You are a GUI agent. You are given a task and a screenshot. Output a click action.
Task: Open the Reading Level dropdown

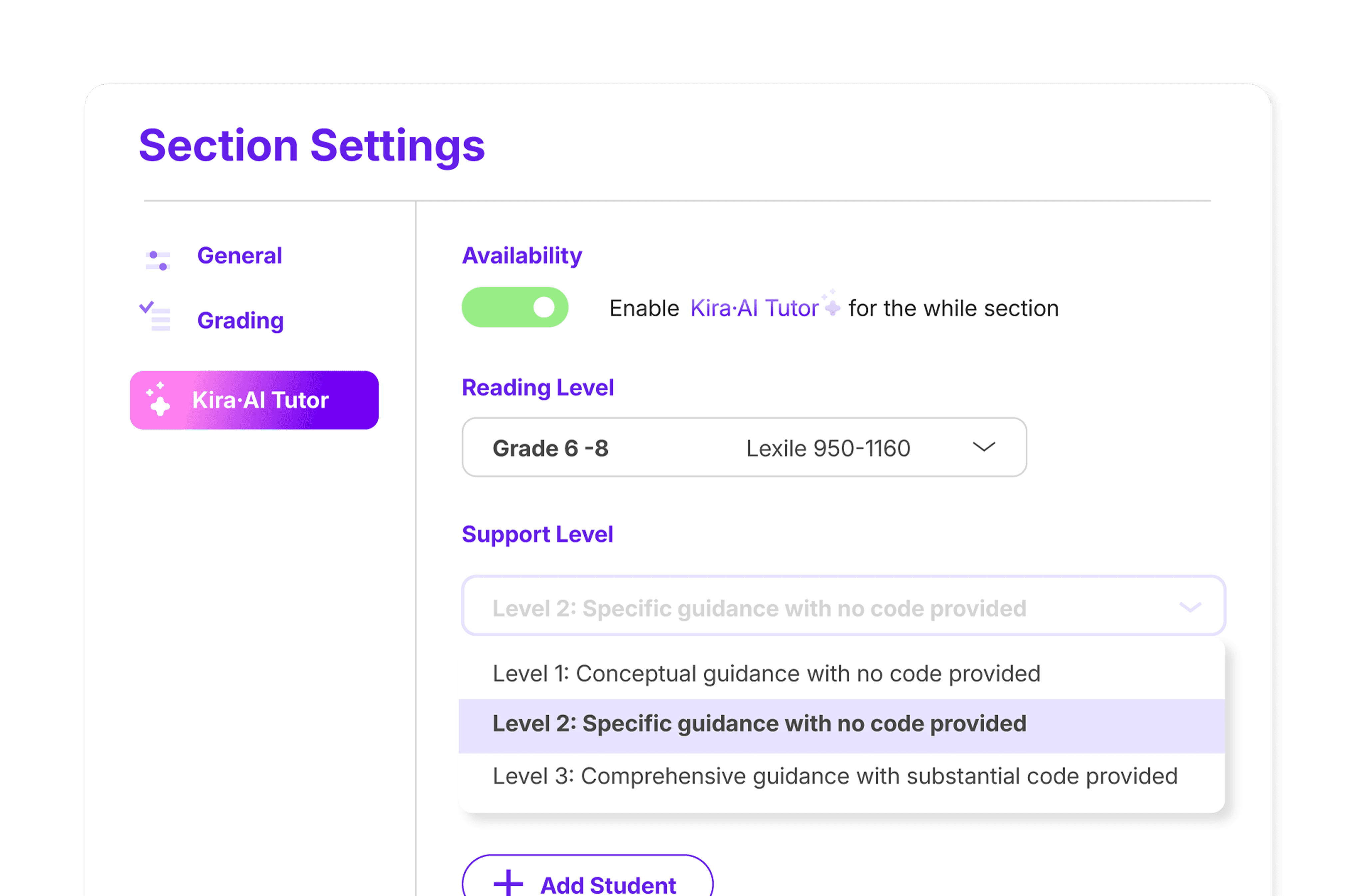click(743, 447)
